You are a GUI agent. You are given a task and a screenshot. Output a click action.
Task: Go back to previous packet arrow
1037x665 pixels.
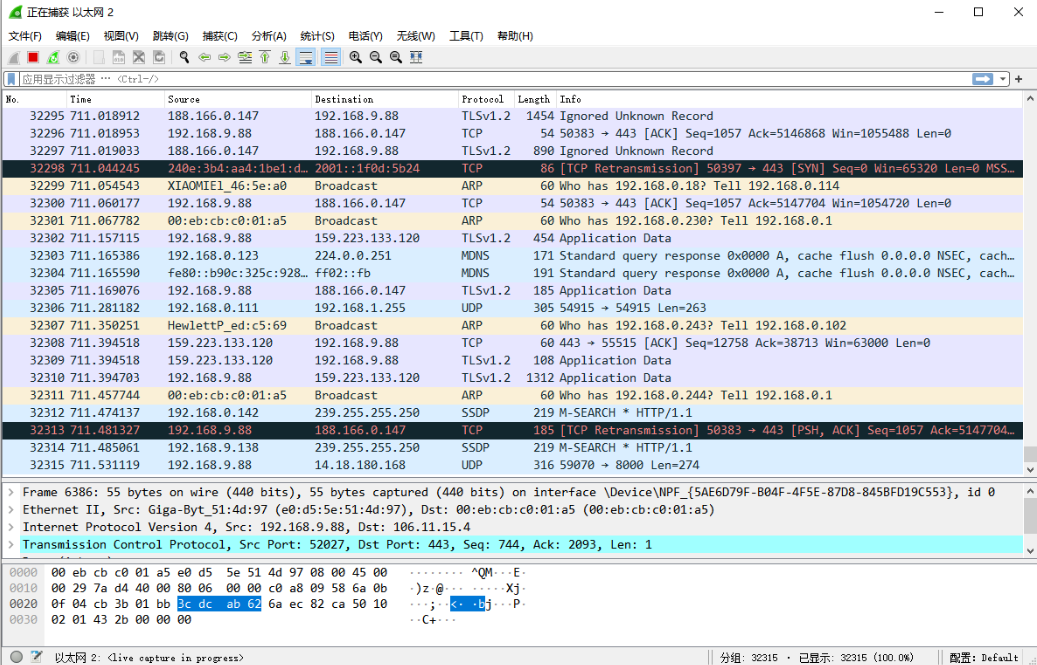click(x=204, y=58)
